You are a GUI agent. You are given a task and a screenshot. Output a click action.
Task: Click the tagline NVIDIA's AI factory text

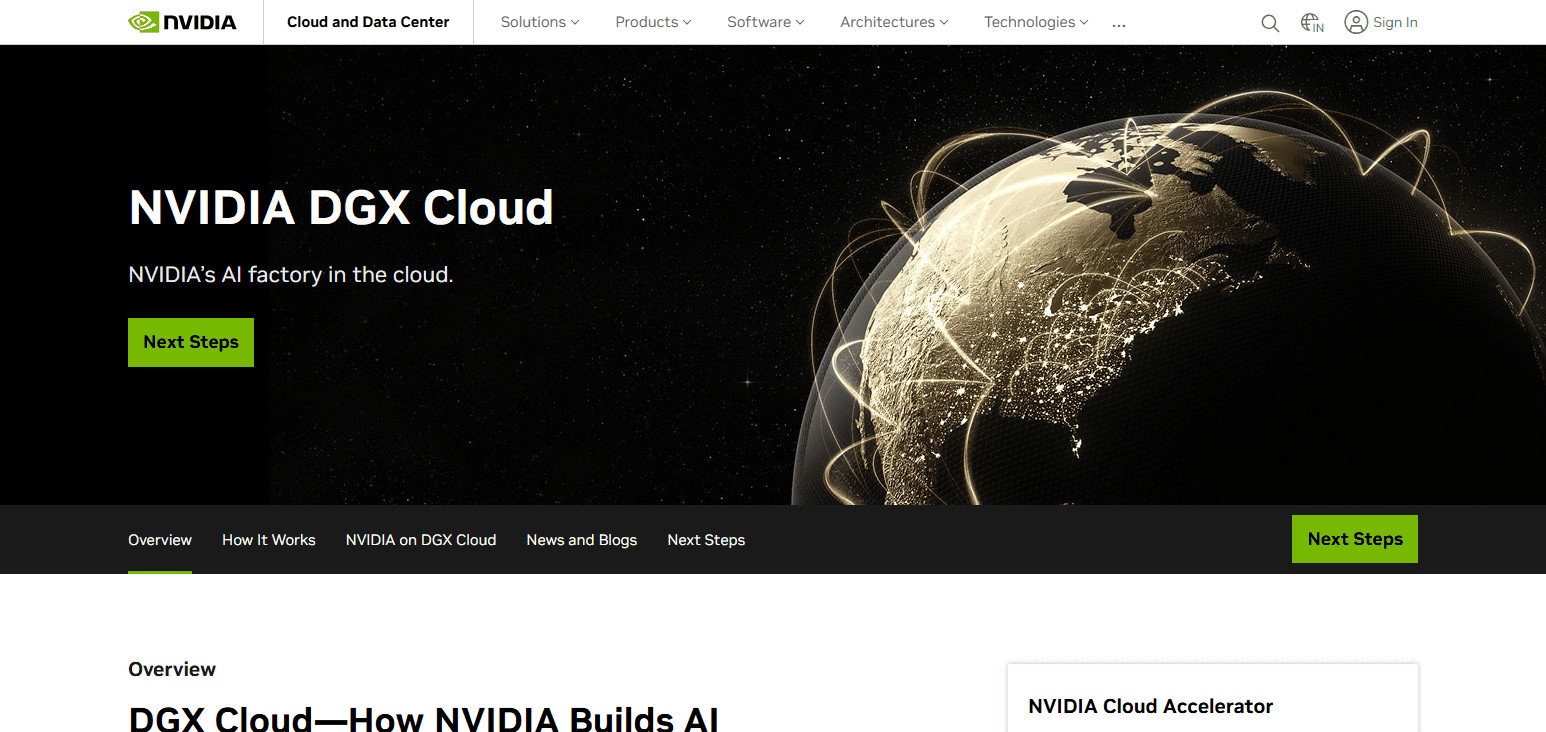291,274
